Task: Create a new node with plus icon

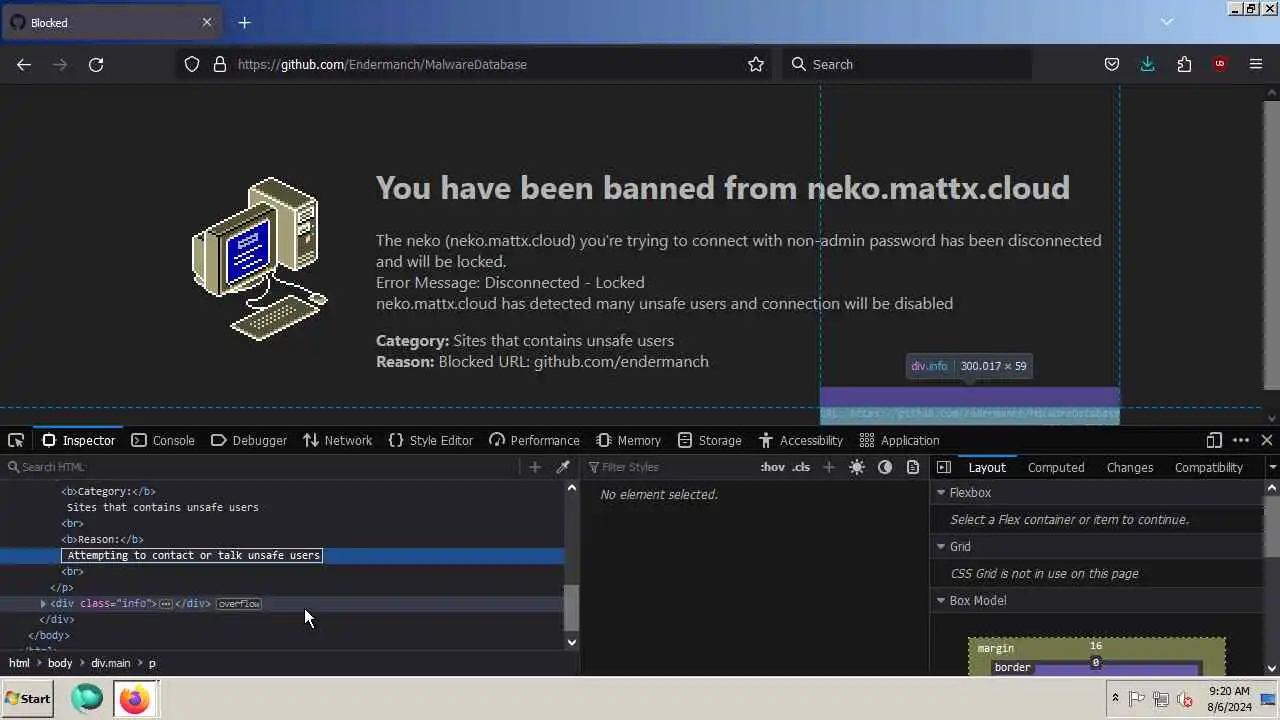Action: pyautogui.click(x=535, y=467)
